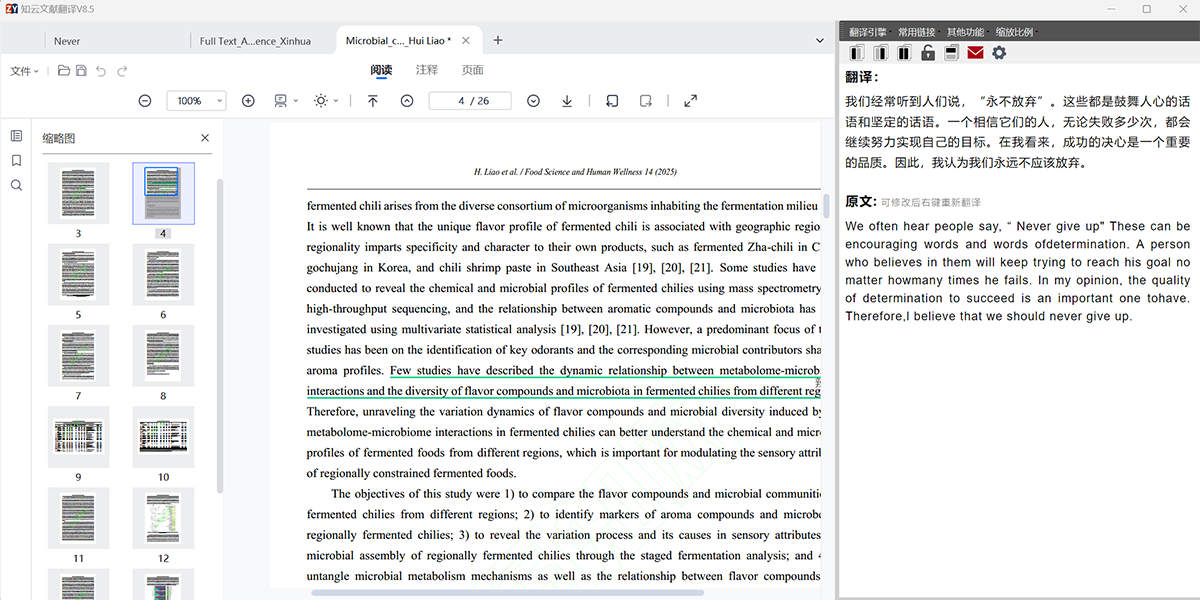Click the zoom out minus icon

point(145,101)
